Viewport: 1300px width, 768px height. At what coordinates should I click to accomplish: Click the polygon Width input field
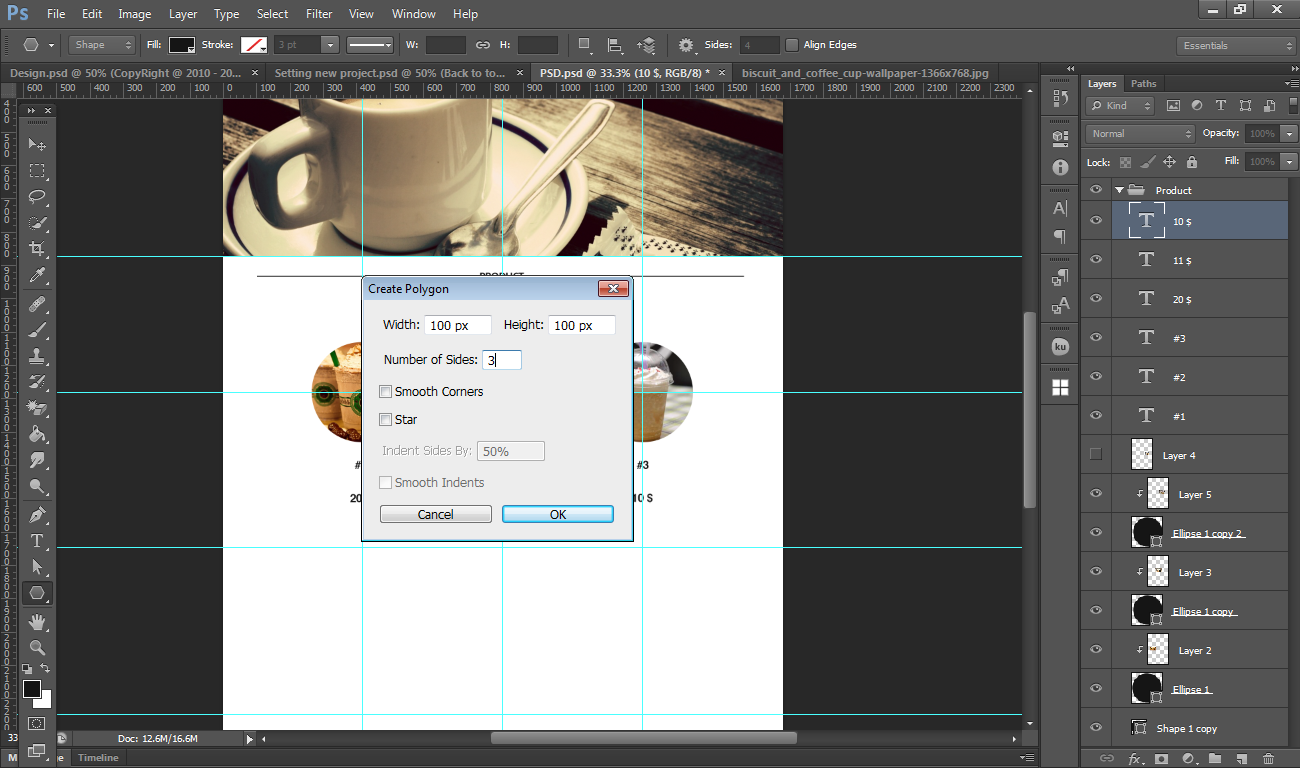pyautogui.click(x=458, y=325)
